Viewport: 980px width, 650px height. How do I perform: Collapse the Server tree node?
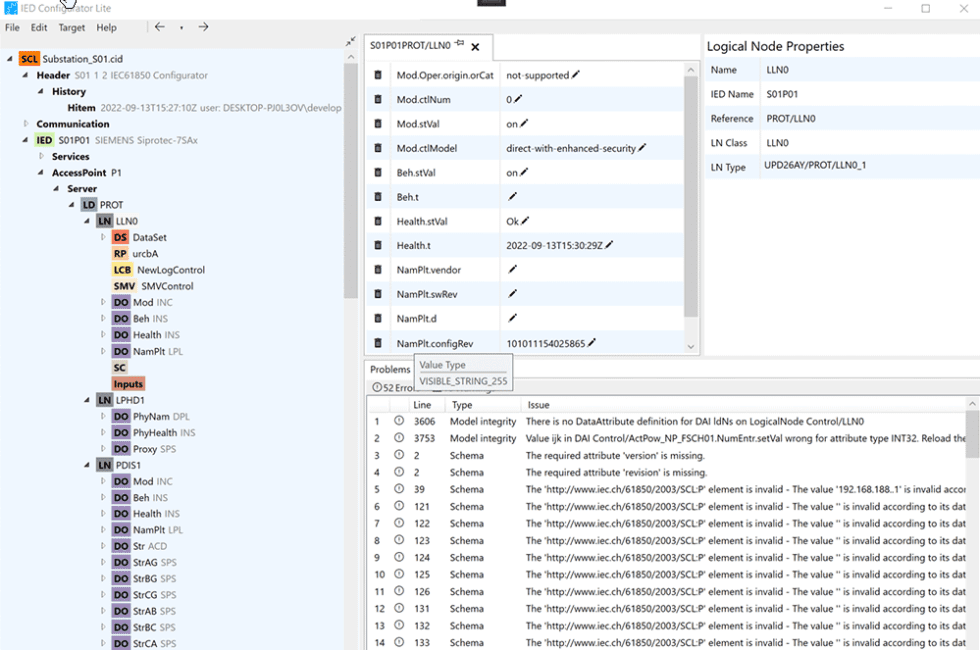point(56,188)
